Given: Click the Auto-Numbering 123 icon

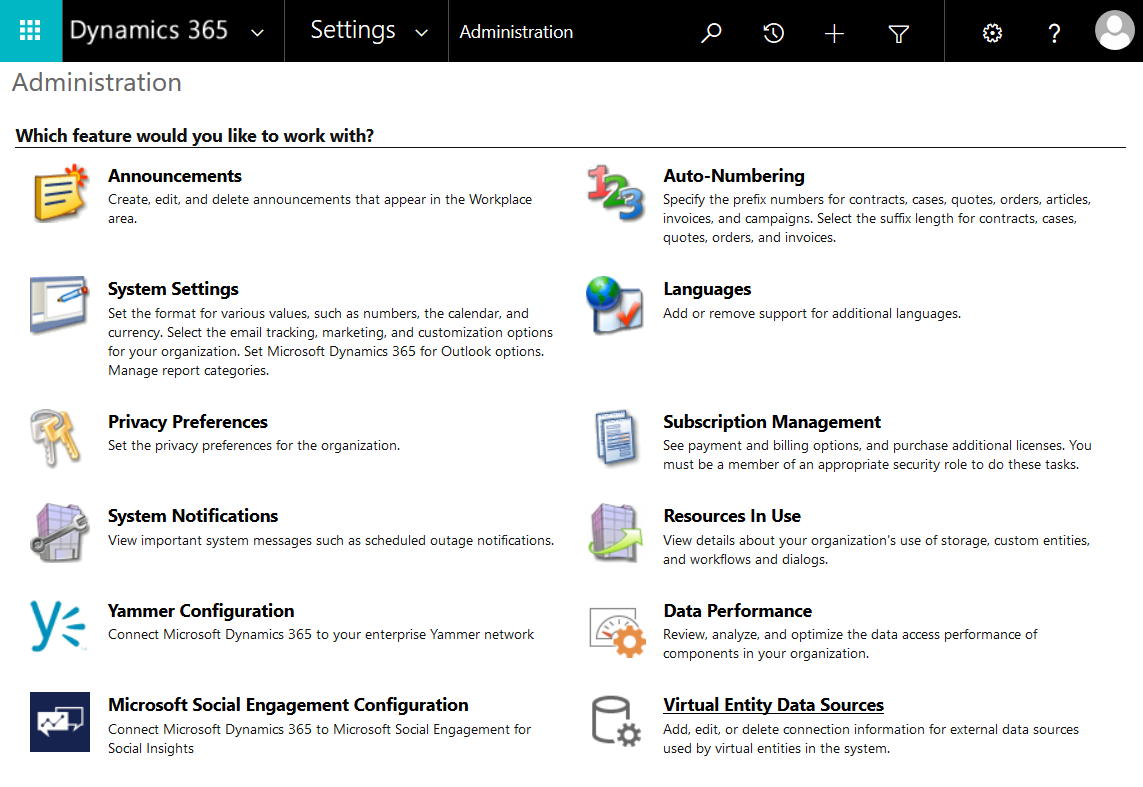Looking at the screenshot, I should coord(616,192).
